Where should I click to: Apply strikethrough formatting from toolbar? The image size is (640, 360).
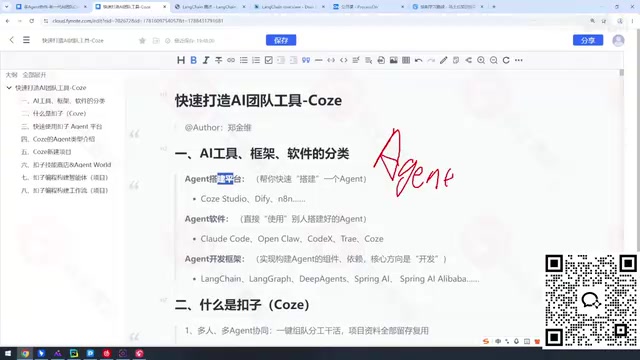218,60
